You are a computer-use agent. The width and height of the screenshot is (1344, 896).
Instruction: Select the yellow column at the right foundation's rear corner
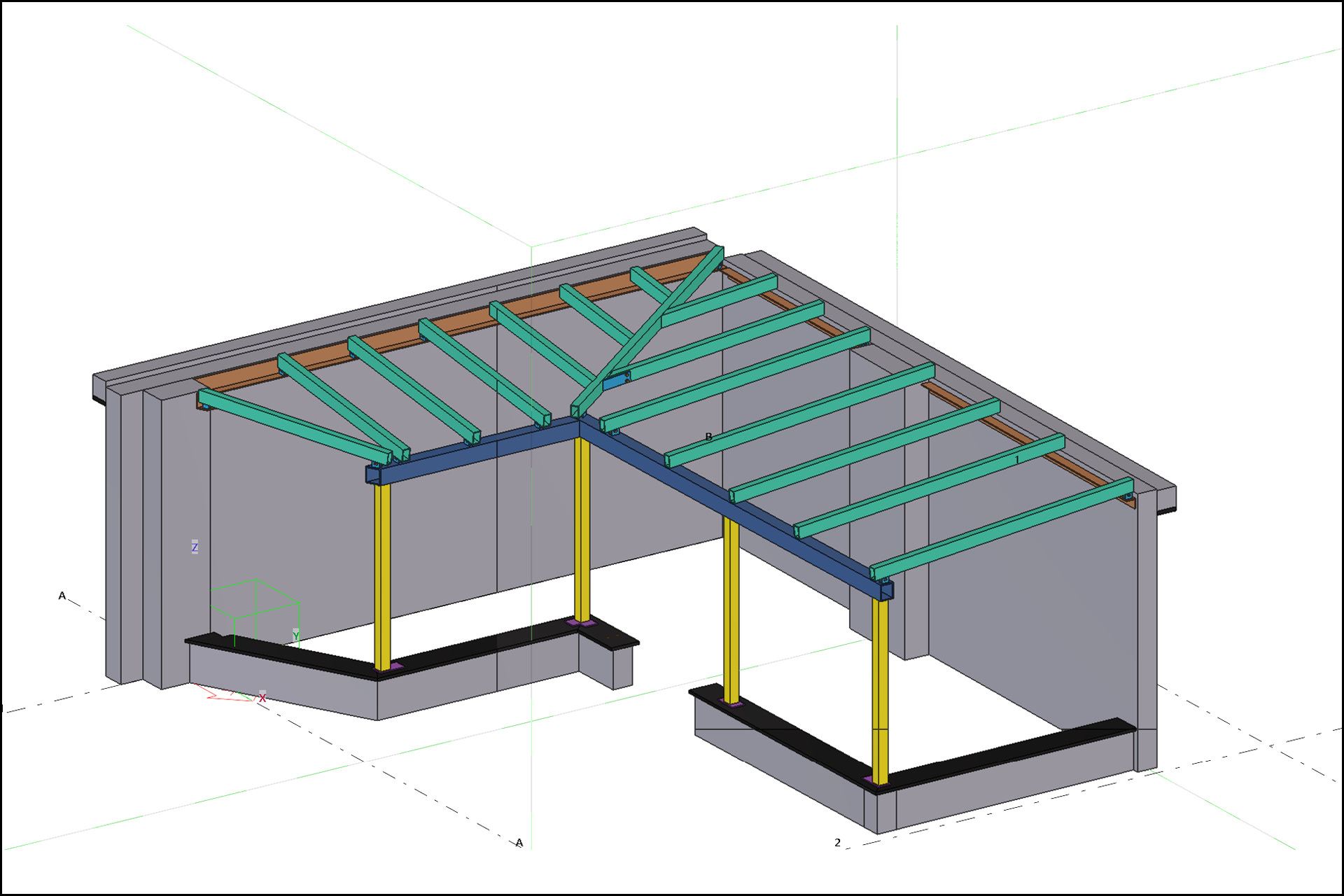point(731,610)
